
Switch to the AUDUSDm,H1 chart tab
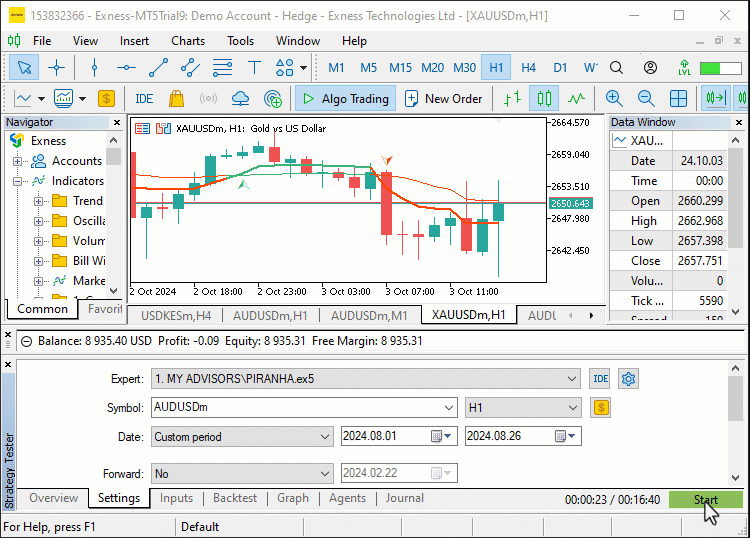tap(270, 316)
